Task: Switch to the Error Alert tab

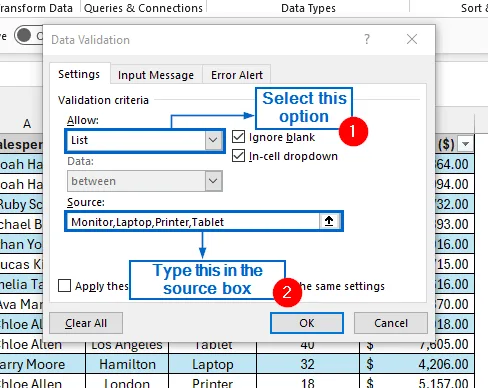Action: coord(237,75)
